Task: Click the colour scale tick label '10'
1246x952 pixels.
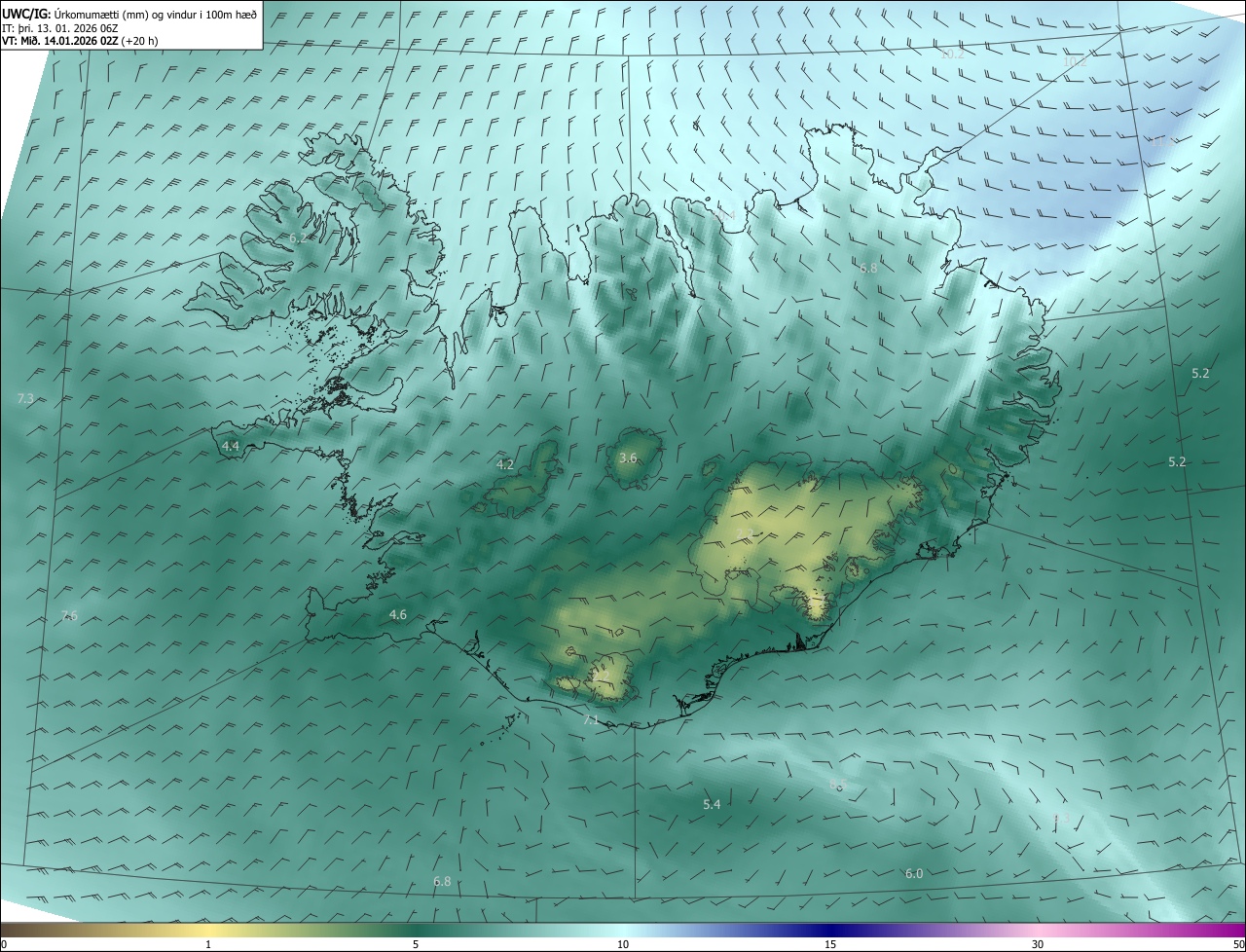Action: [623, 944]
